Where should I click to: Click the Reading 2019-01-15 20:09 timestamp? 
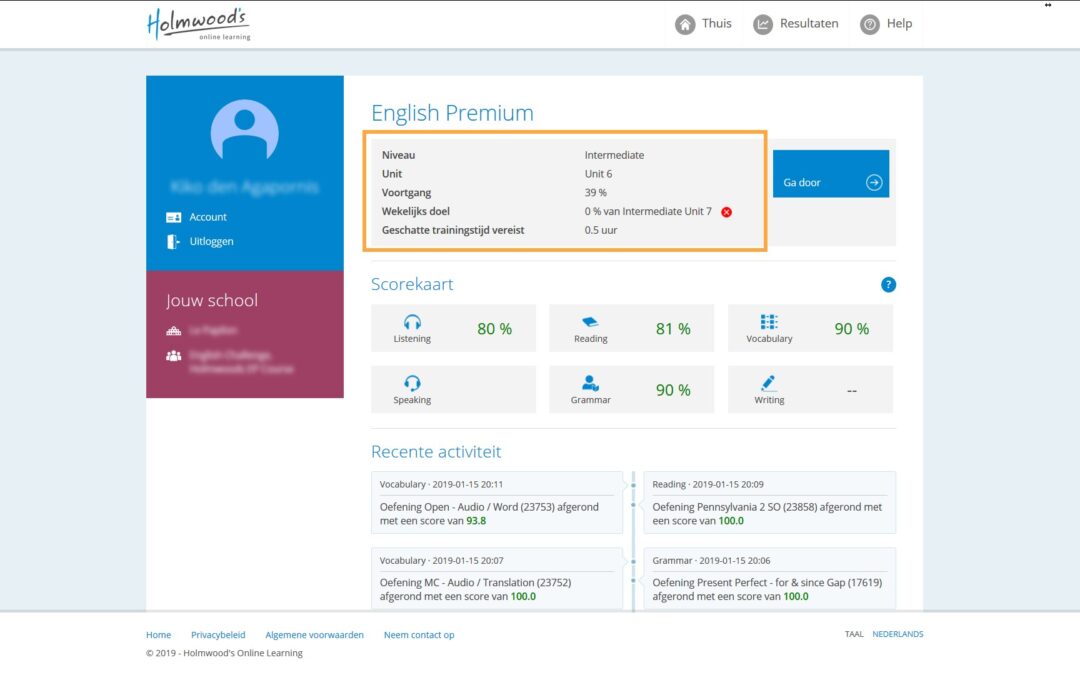click(708, 484)
